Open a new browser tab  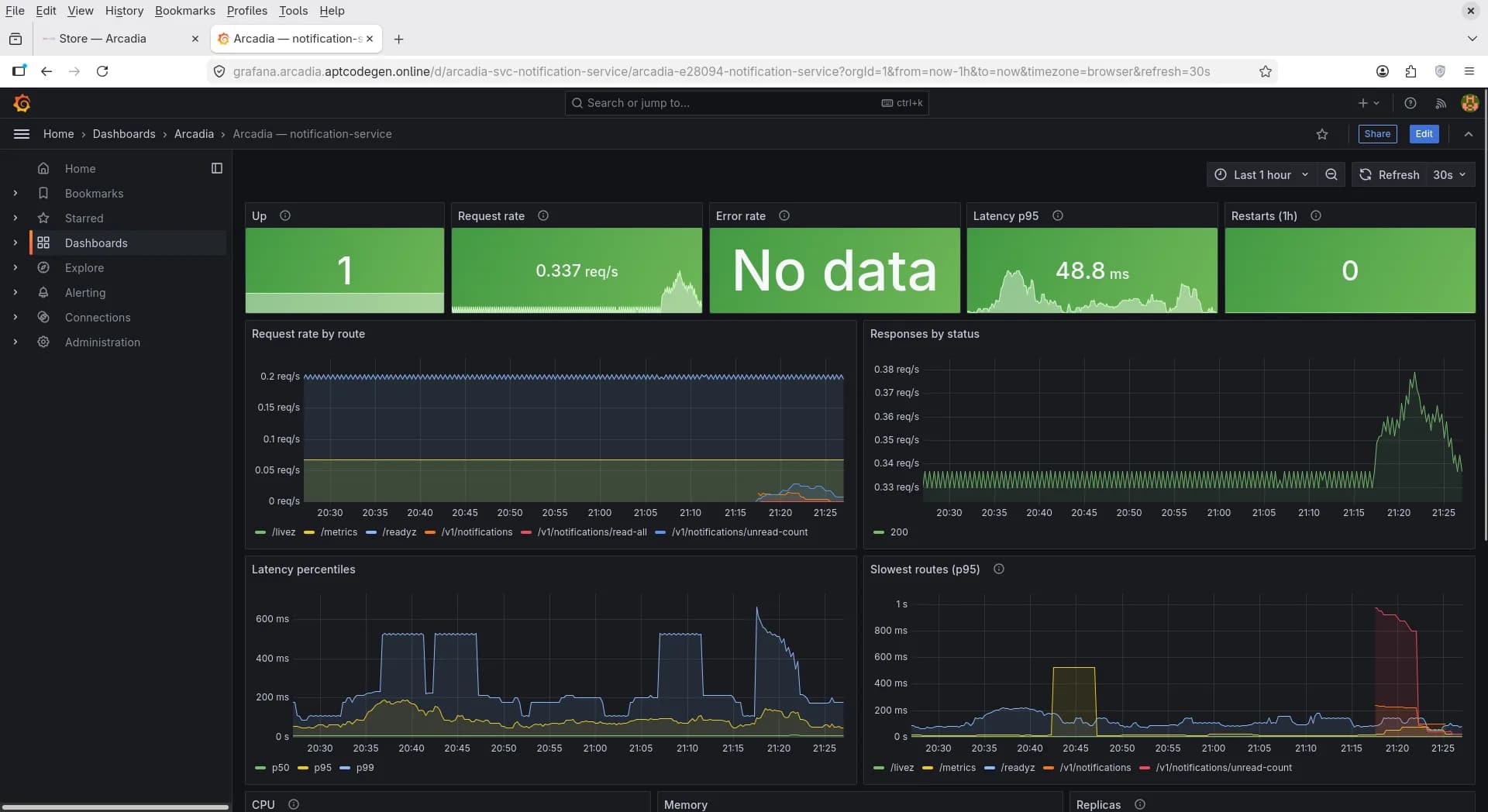coord(398,39)
